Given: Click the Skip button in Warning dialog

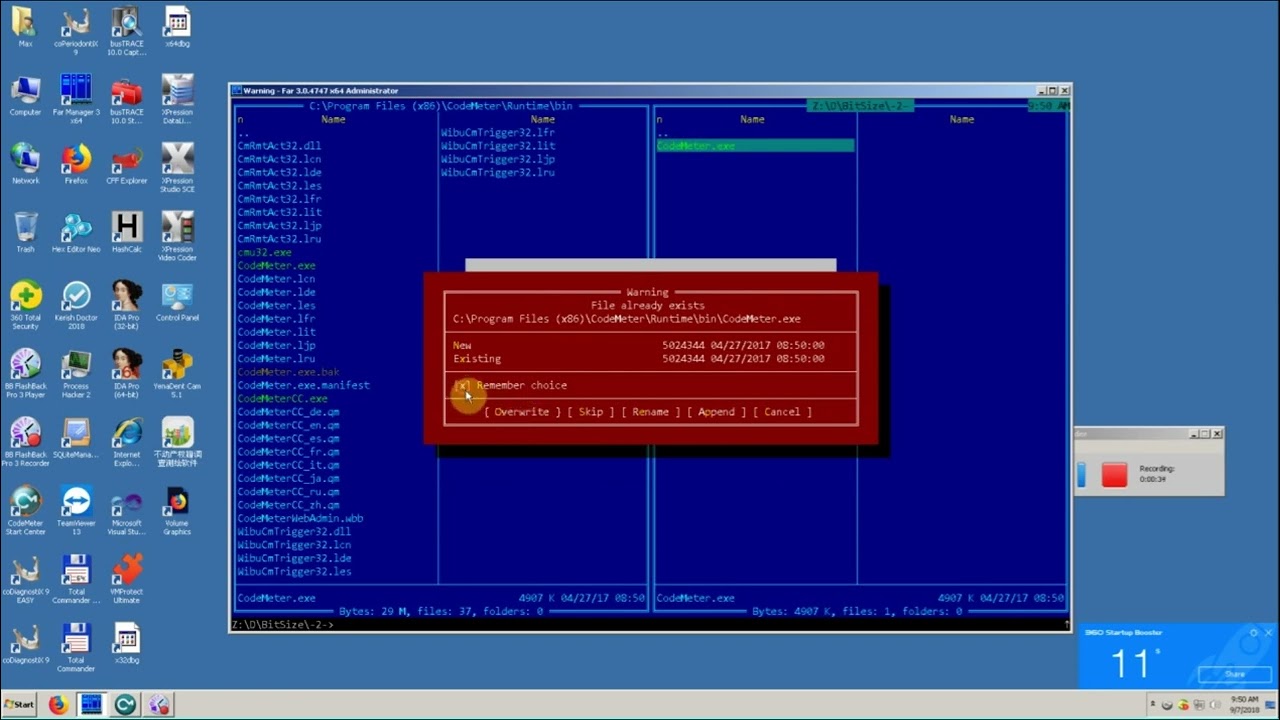Looking at the screenshot, I should (590, 412).
